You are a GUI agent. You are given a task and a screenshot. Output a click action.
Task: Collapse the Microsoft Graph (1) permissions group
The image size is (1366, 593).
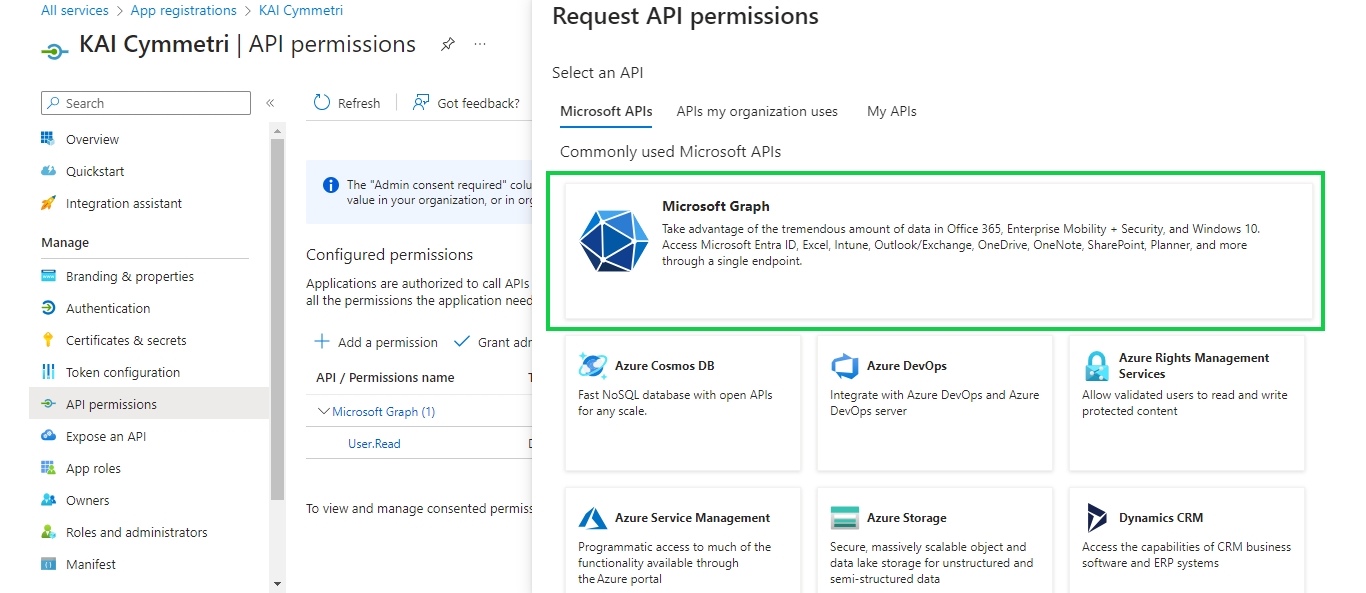324,411
